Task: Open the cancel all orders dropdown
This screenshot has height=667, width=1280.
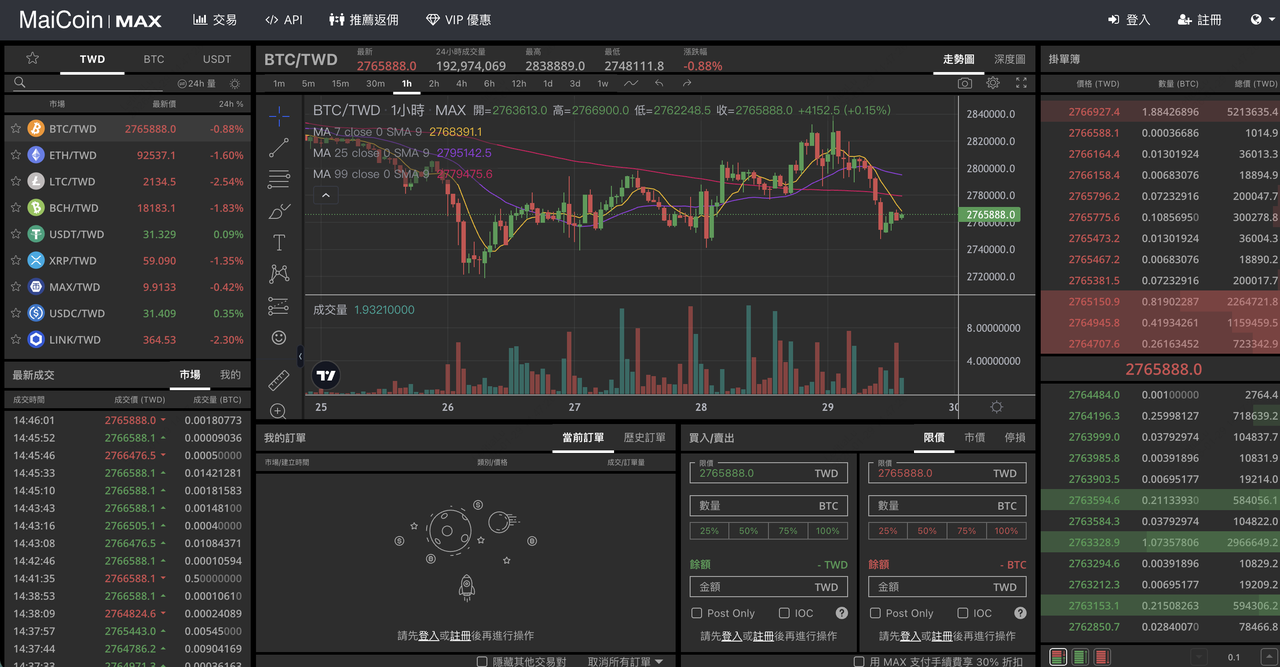Action: pyautogui.click(x=626, y=662)
